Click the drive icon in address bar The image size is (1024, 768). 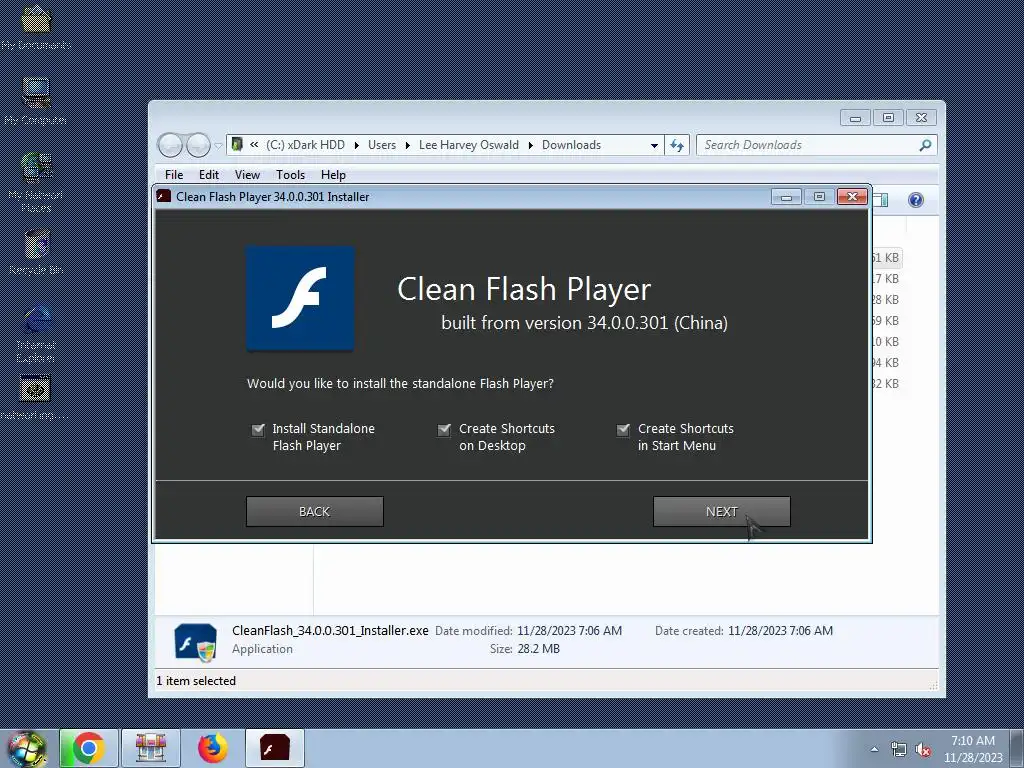coord(237,144)
